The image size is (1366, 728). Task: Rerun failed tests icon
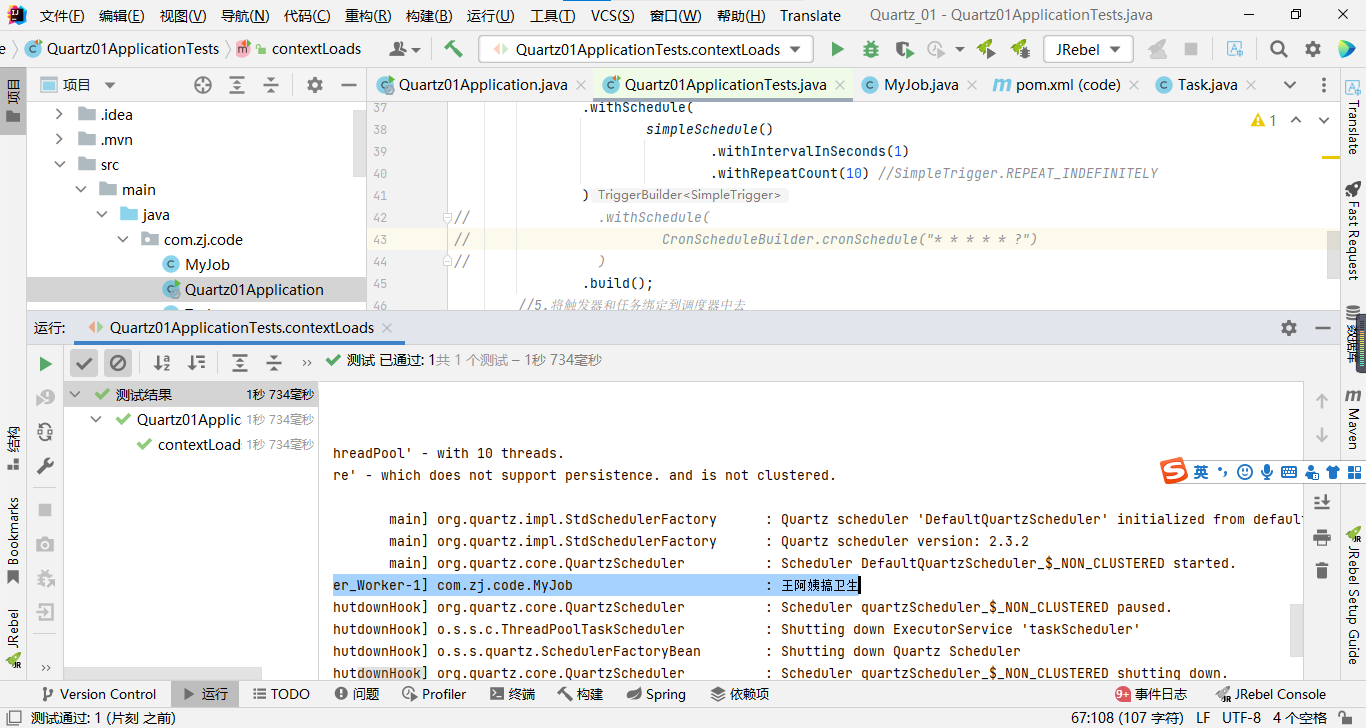[x=45, y=398]
